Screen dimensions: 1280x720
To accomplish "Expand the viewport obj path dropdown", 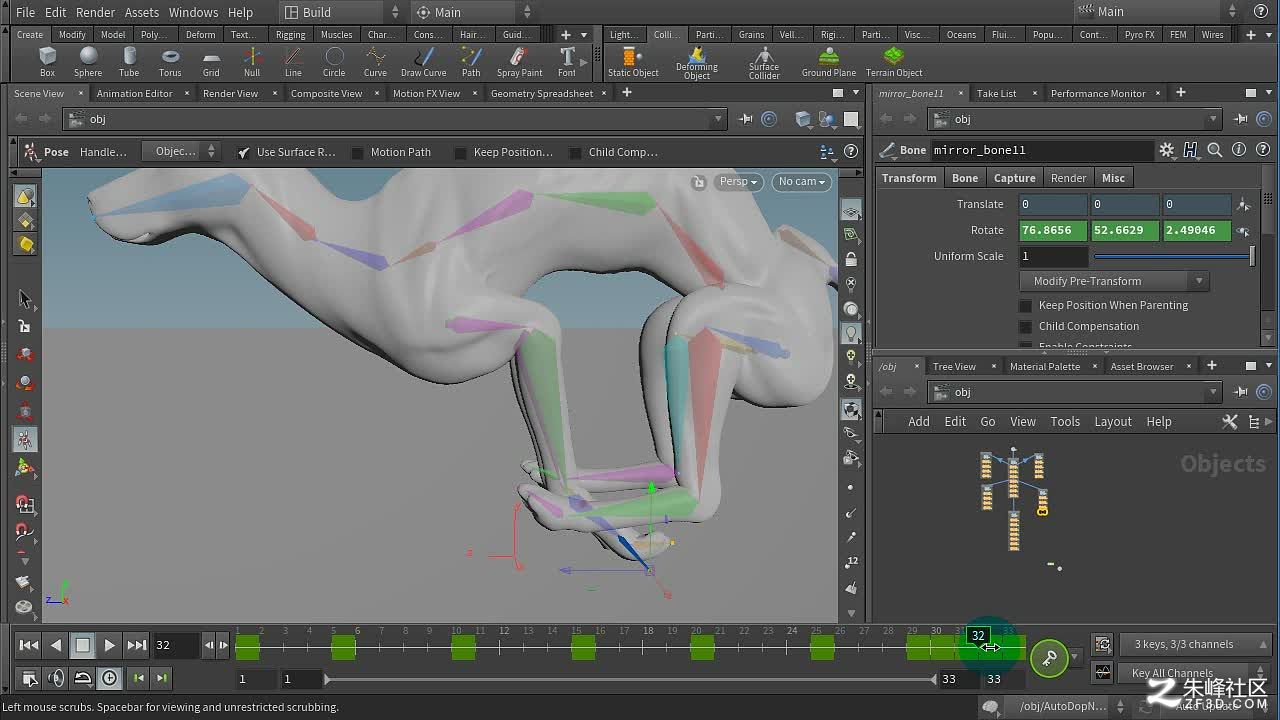I will coord(717,119).
